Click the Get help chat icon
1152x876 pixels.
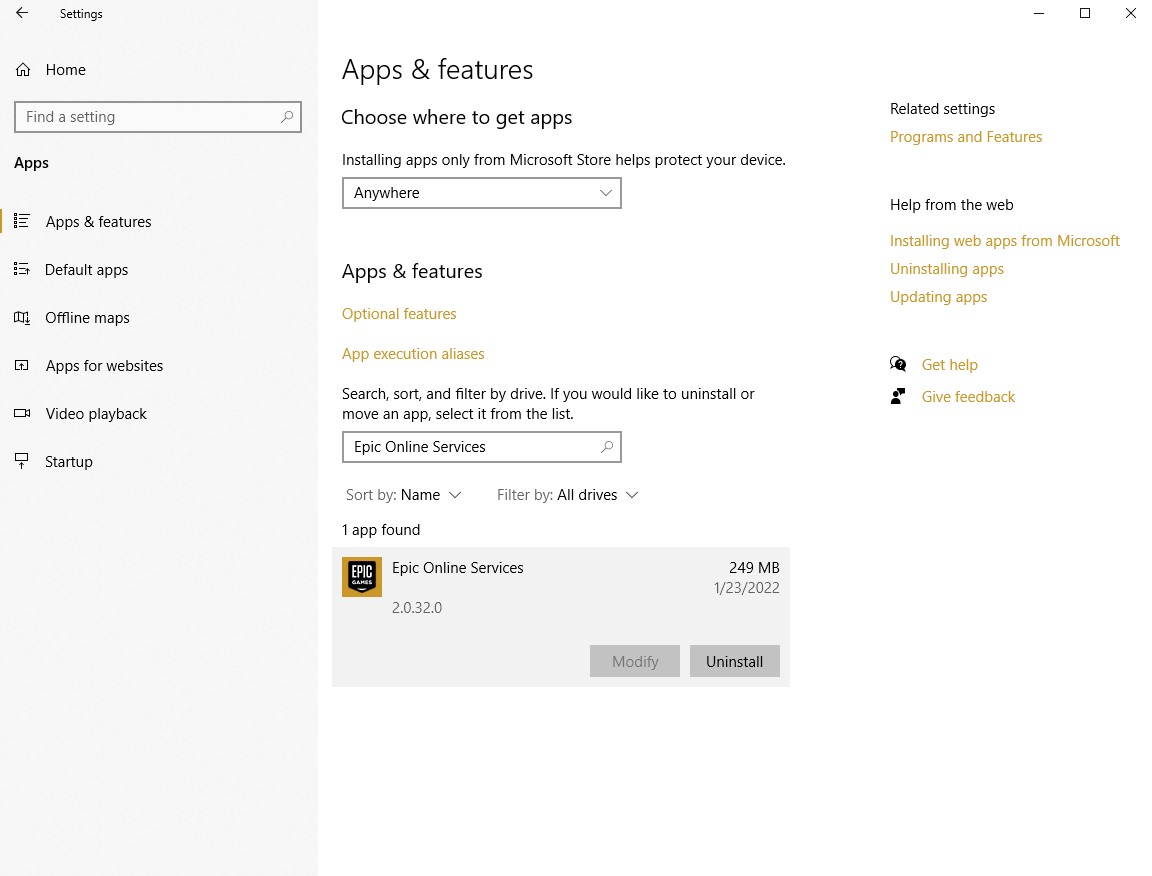[898, 365]
